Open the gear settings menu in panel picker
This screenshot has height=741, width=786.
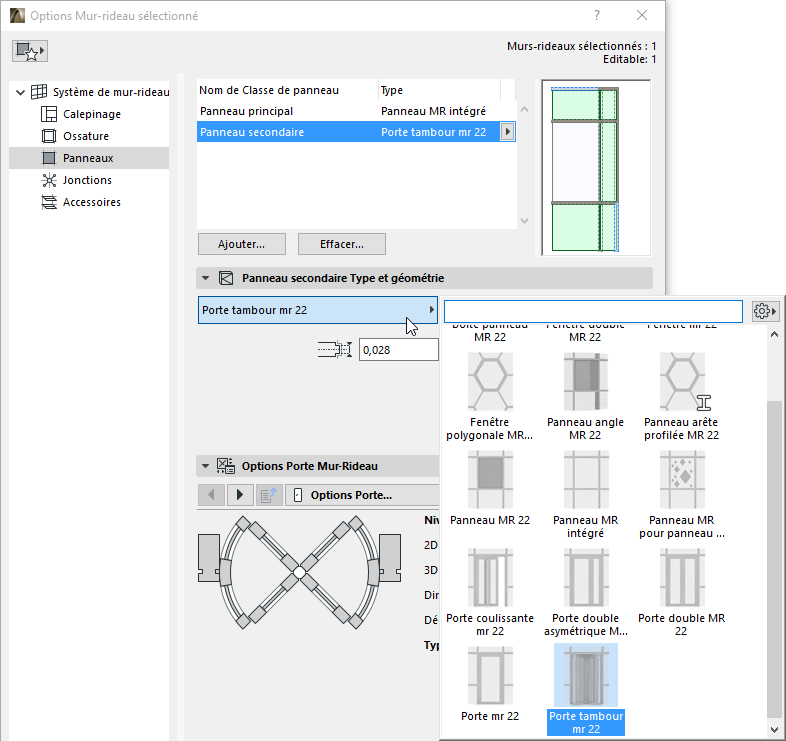click(x=764, y=311)
